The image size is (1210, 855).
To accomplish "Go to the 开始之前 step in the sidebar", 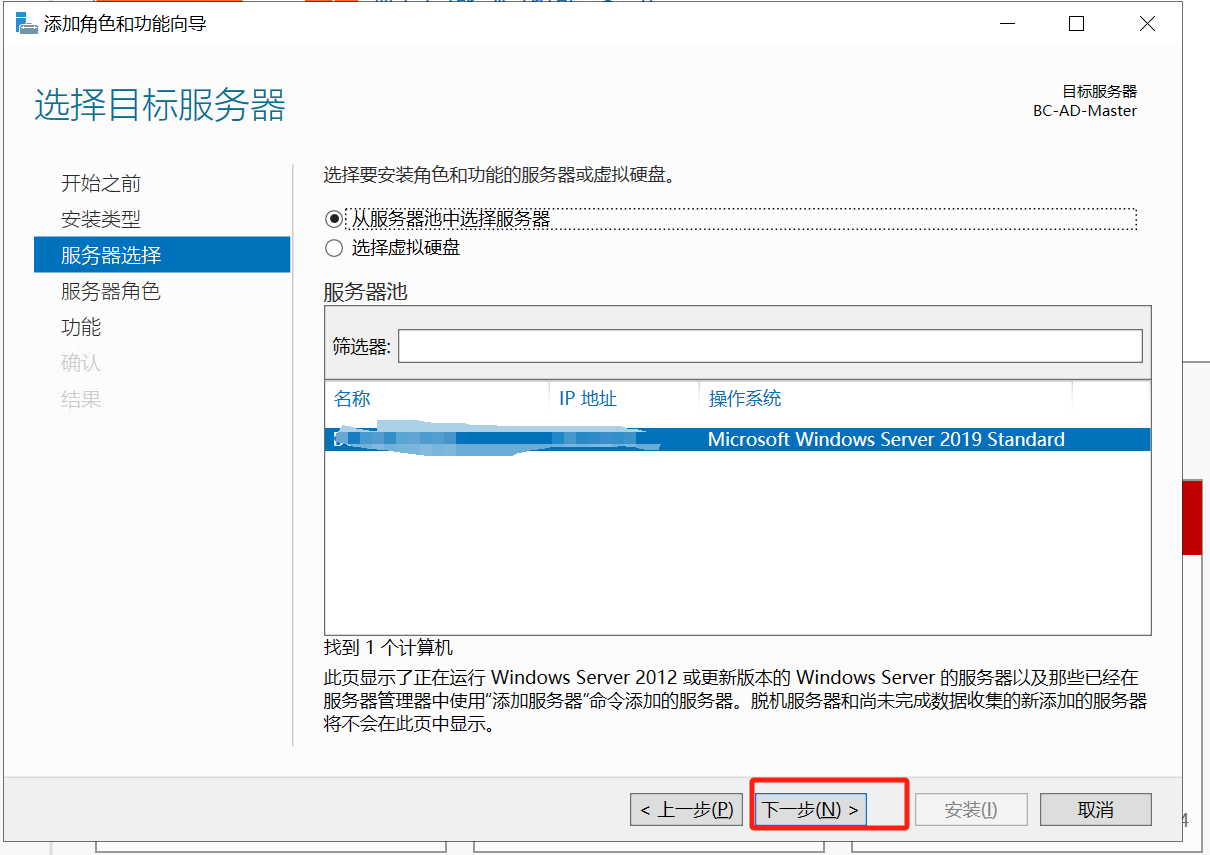I will (101, 183).
